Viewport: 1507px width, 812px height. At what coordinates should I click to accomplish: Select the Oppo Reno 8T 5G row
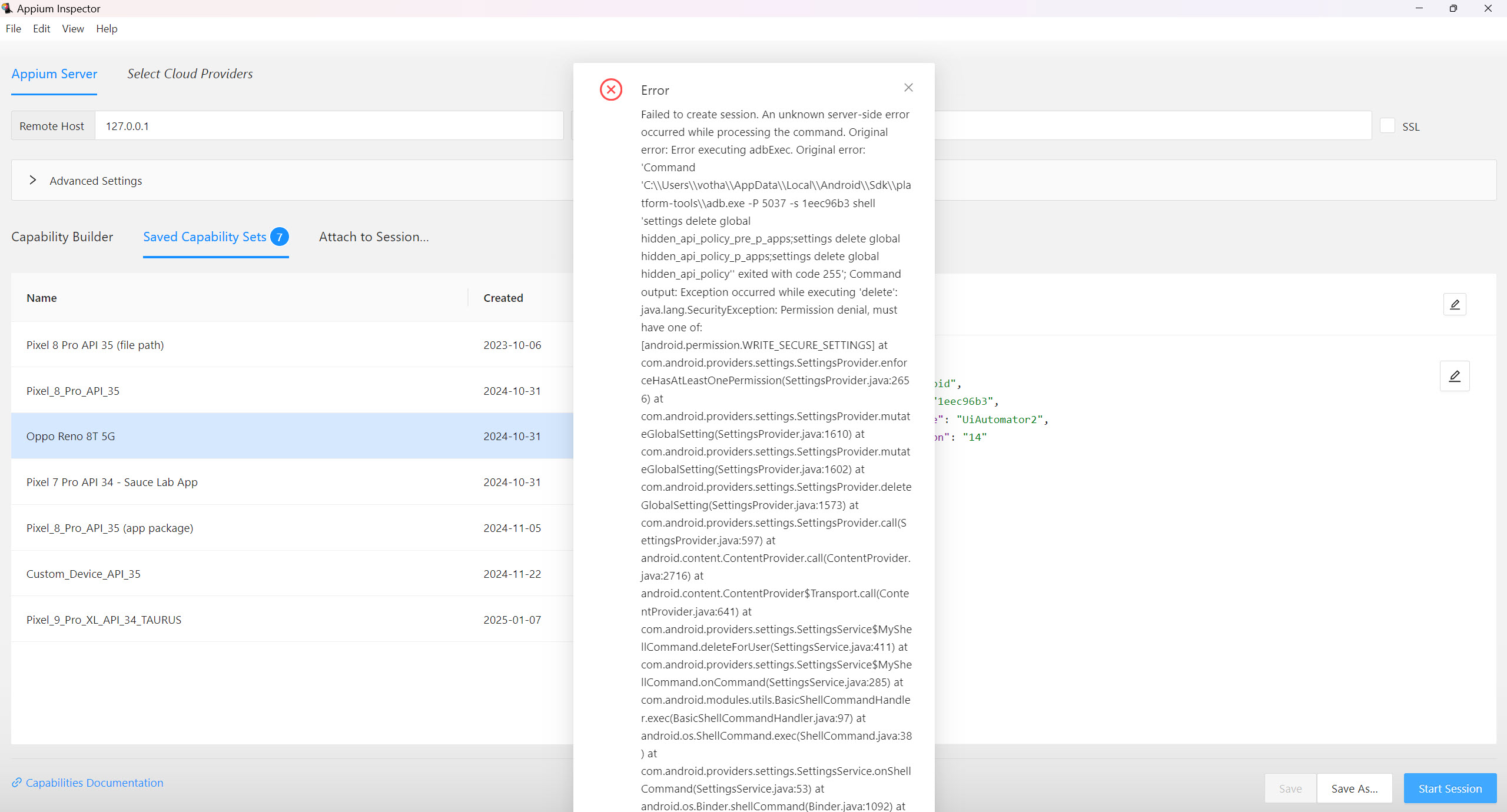coord(292,436)
